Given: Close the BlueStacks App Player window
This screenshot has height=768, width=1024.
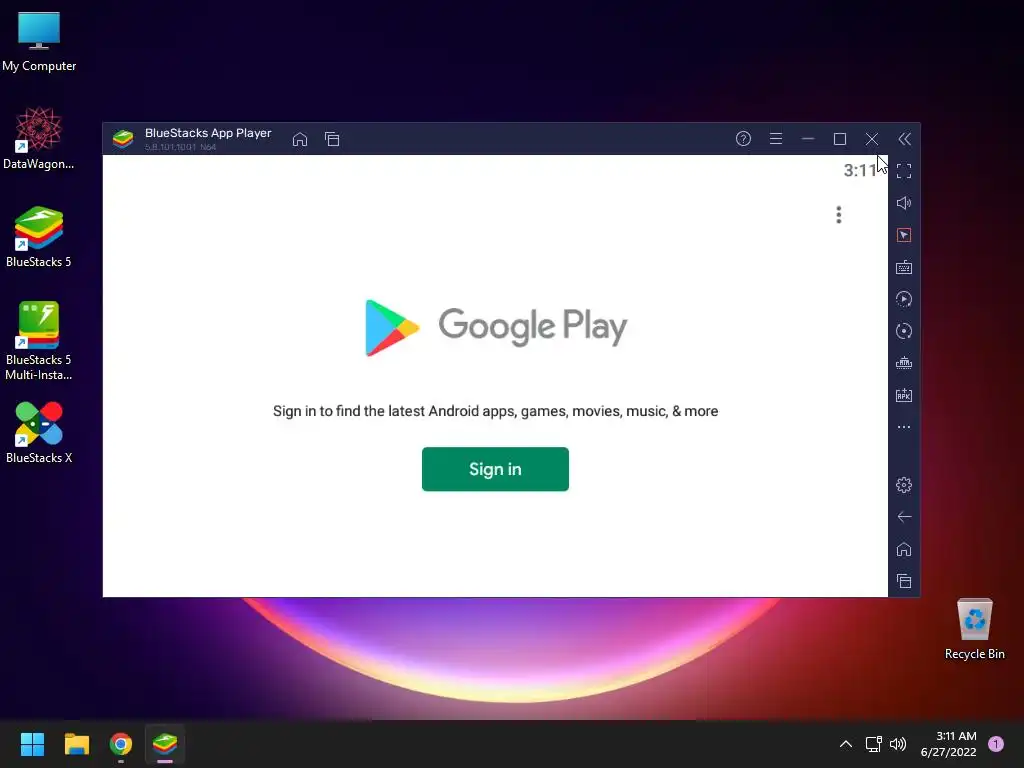Looking at the screenshot, I should (x=872, y=139).
